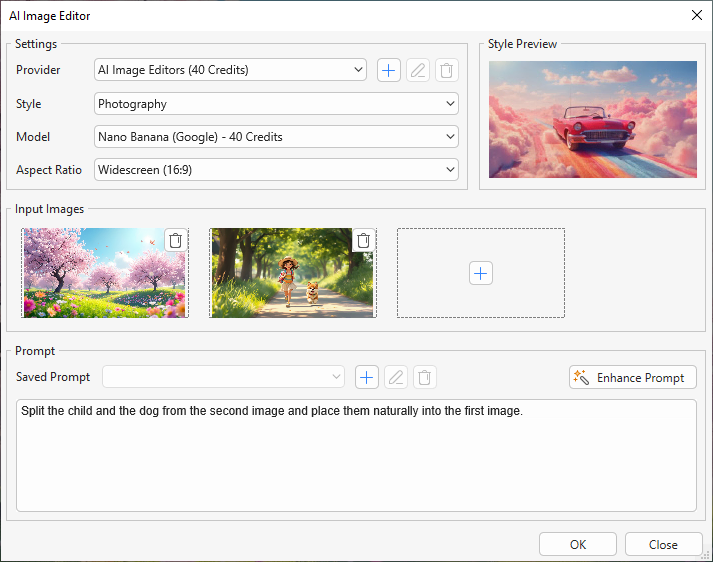Click the Enhance Prompt button
The height and width of the screenshot is (562, 713).
633,377
